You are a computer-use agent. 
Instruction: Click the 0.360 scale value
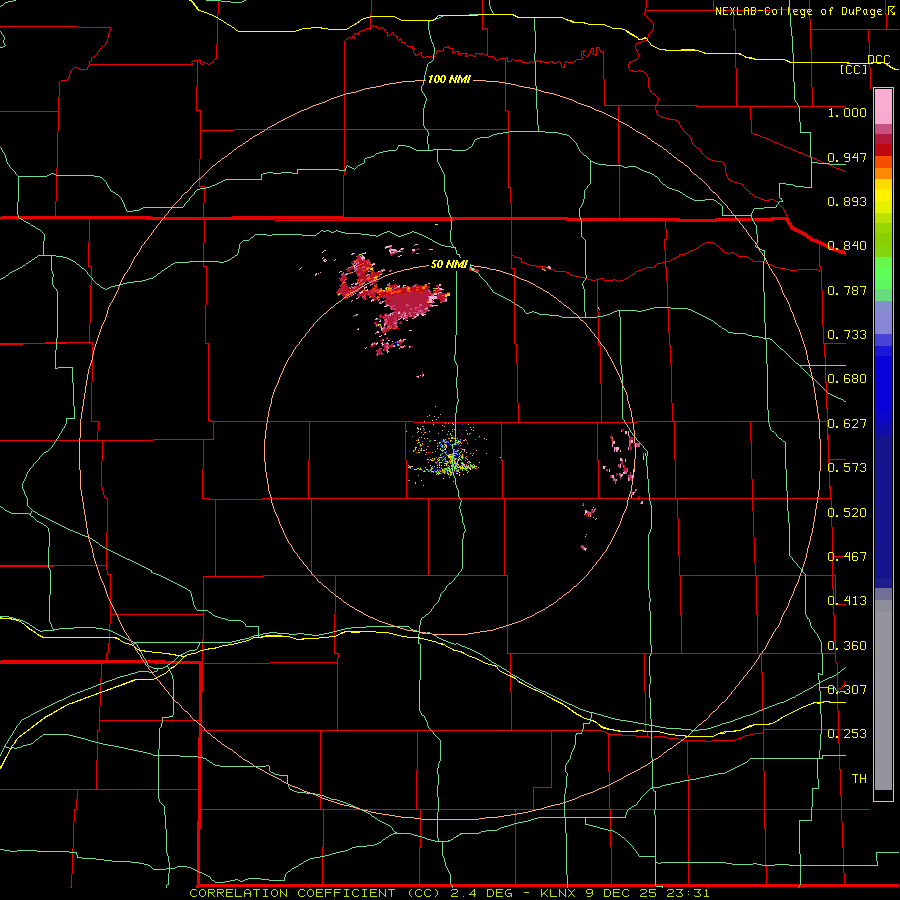(847, 646)
